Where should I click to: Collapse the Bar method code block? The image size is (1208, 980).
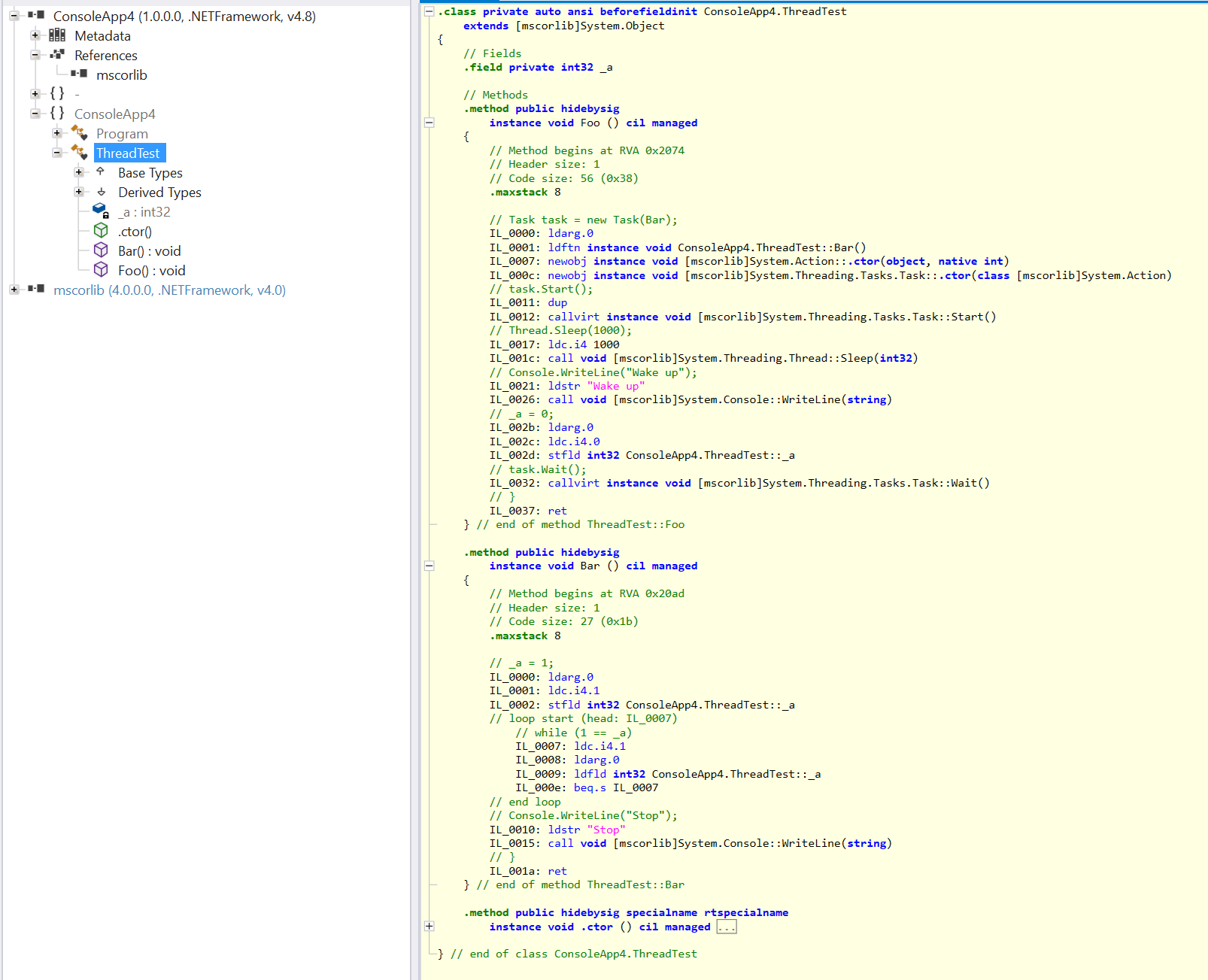(x=429, y=566)
